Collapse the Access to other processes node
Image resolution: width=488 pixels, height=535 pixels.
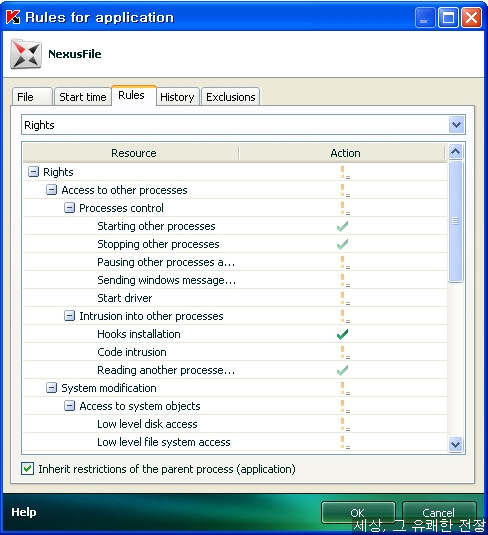(51, 190)
